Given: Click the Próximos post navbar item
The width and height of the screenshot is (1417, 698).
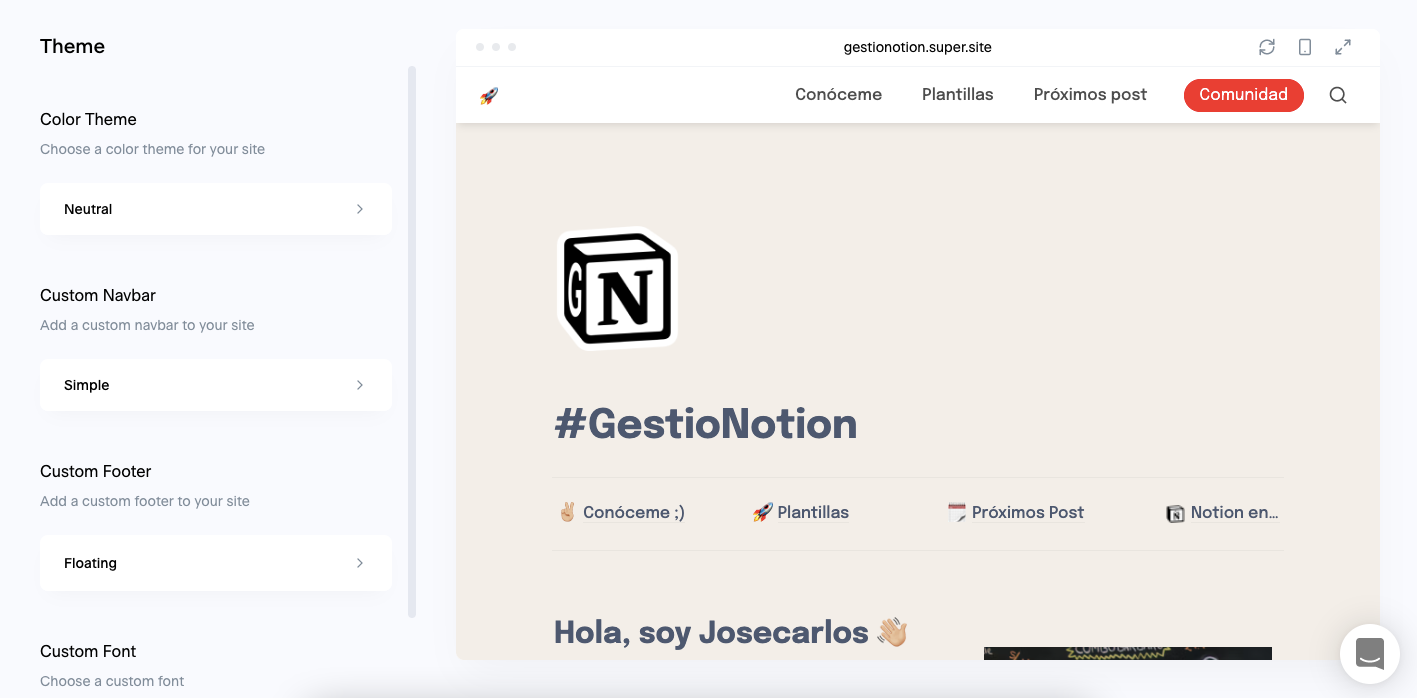Looking at the screenshot, I should 1090,95.
